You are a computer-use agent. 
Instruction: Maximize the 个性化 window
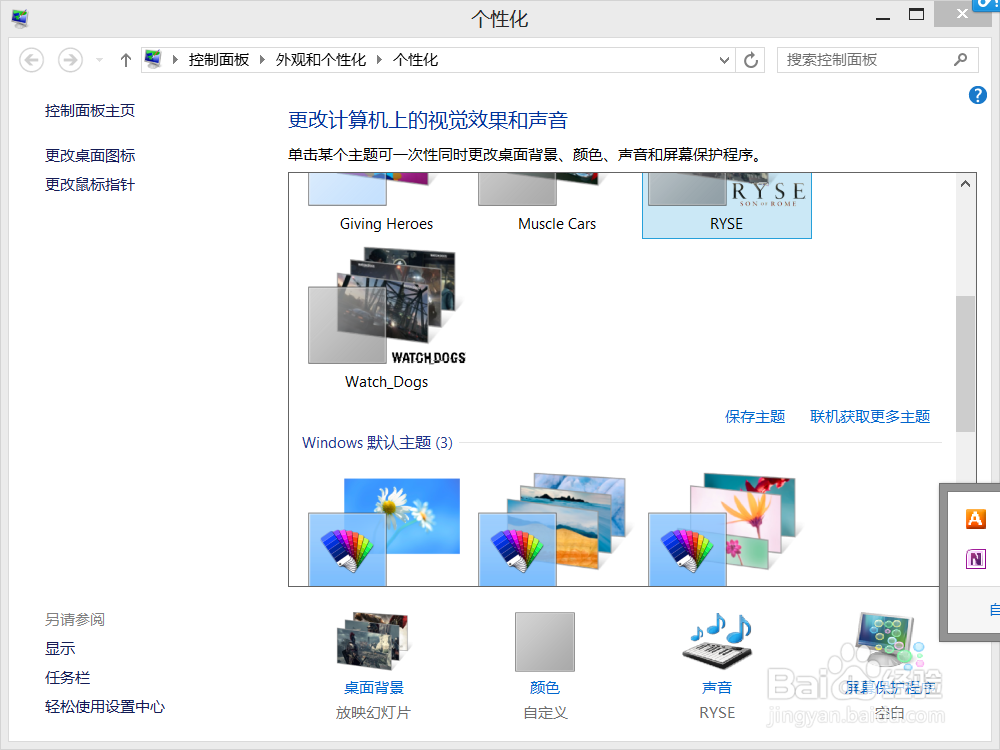[x=916, y=15]
